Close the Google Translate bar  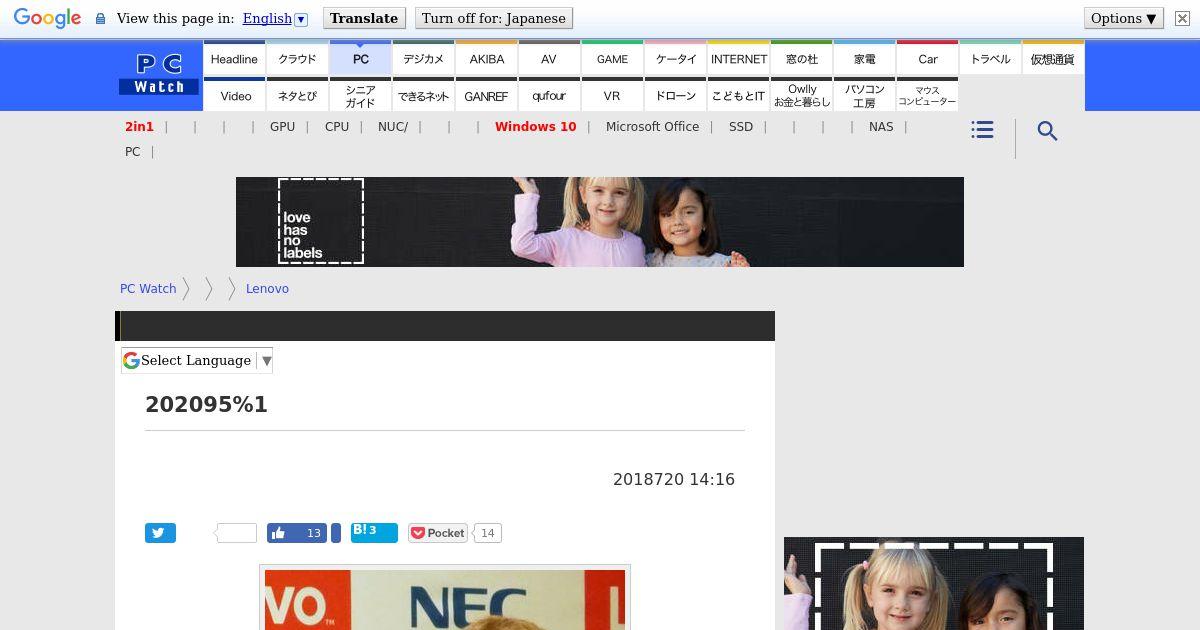[x=1182, y=18]
